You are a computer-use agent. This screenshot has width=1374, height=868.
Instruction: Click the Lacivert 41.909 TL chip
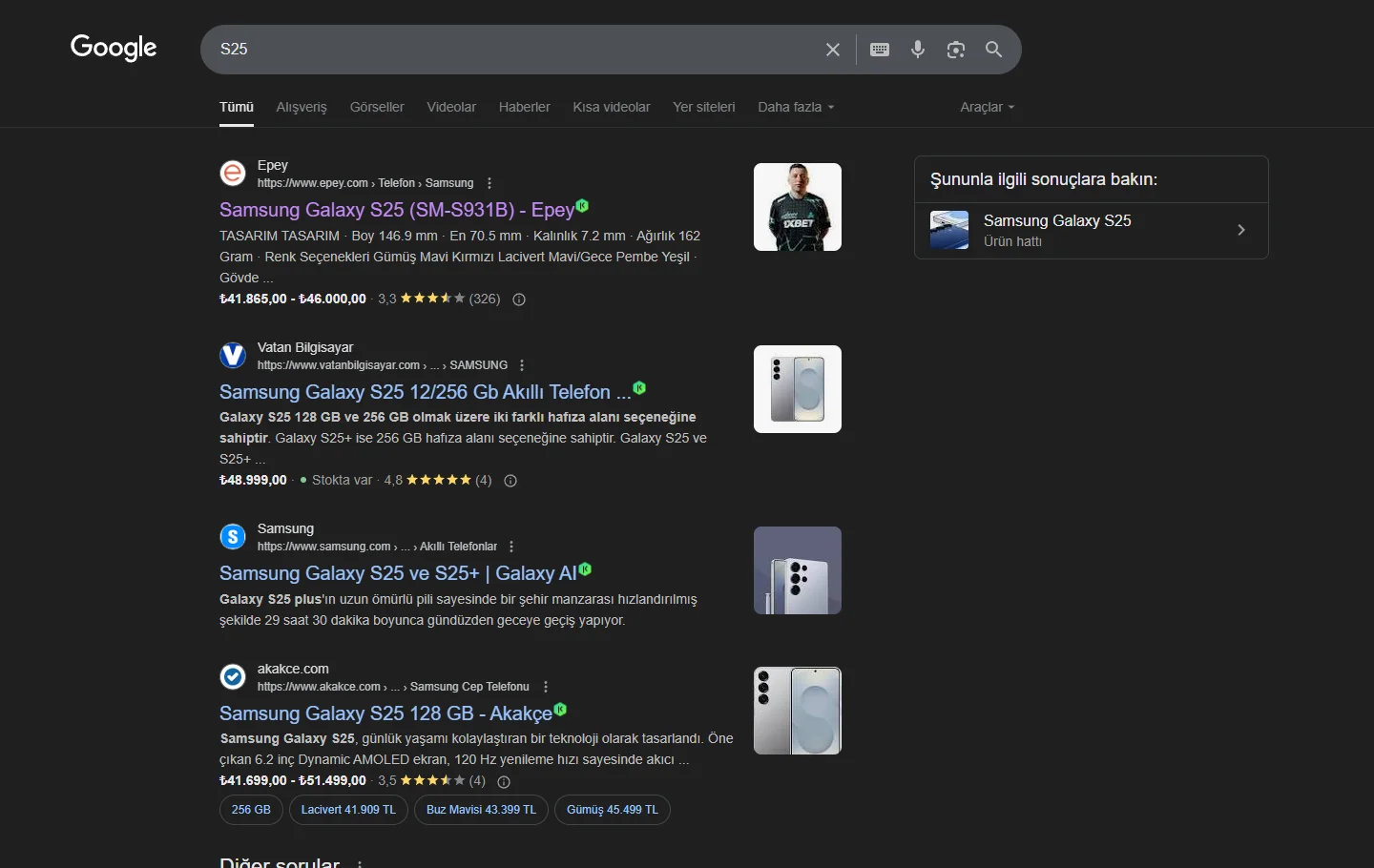point(348,810)
